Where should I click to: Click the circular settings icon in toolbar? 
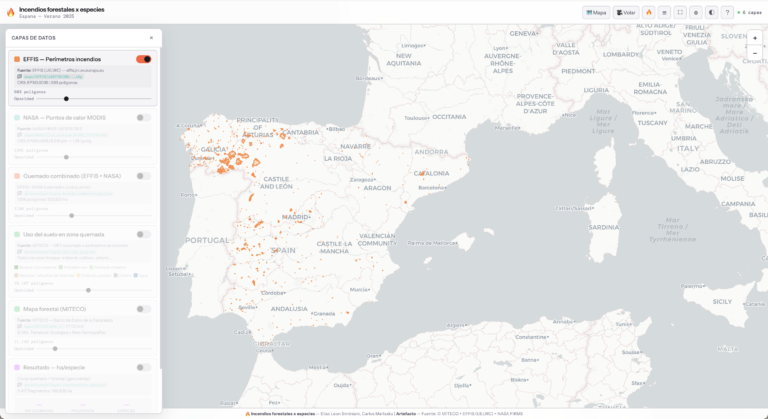click(696, 13)
